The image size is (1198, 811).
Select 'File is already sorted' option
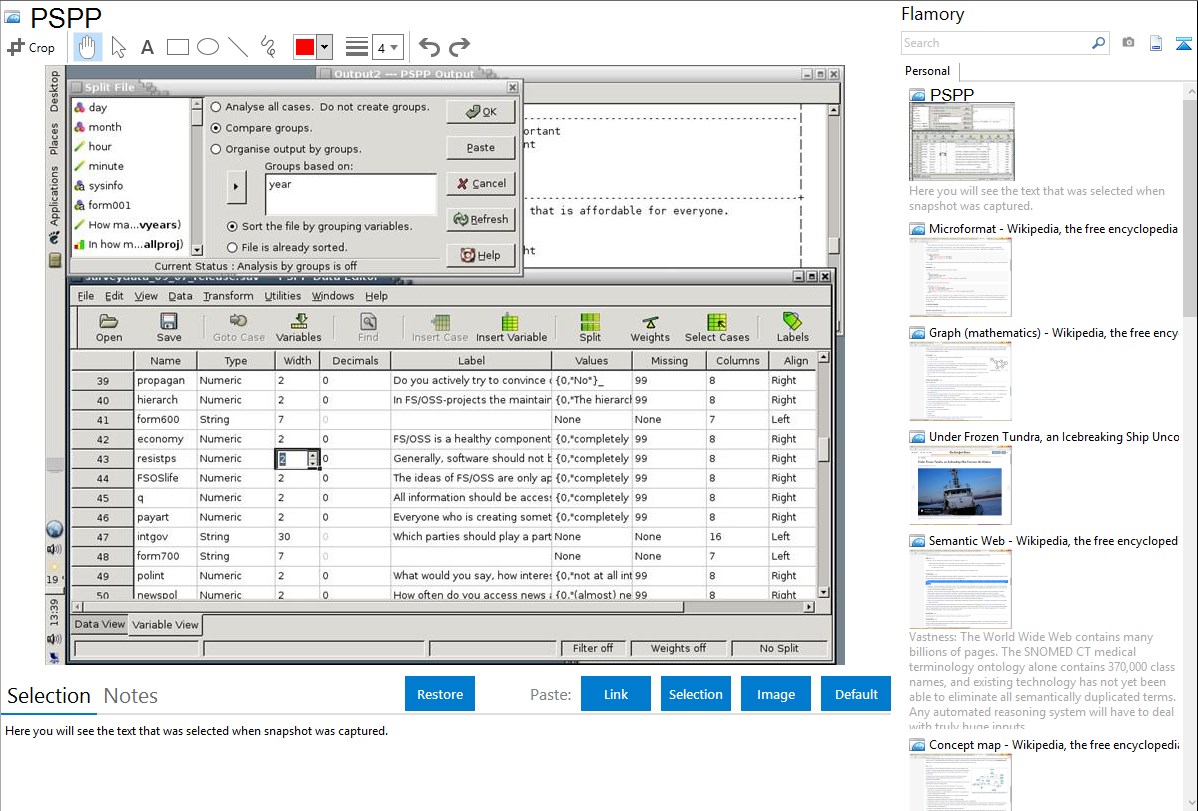tap(233, 247)
